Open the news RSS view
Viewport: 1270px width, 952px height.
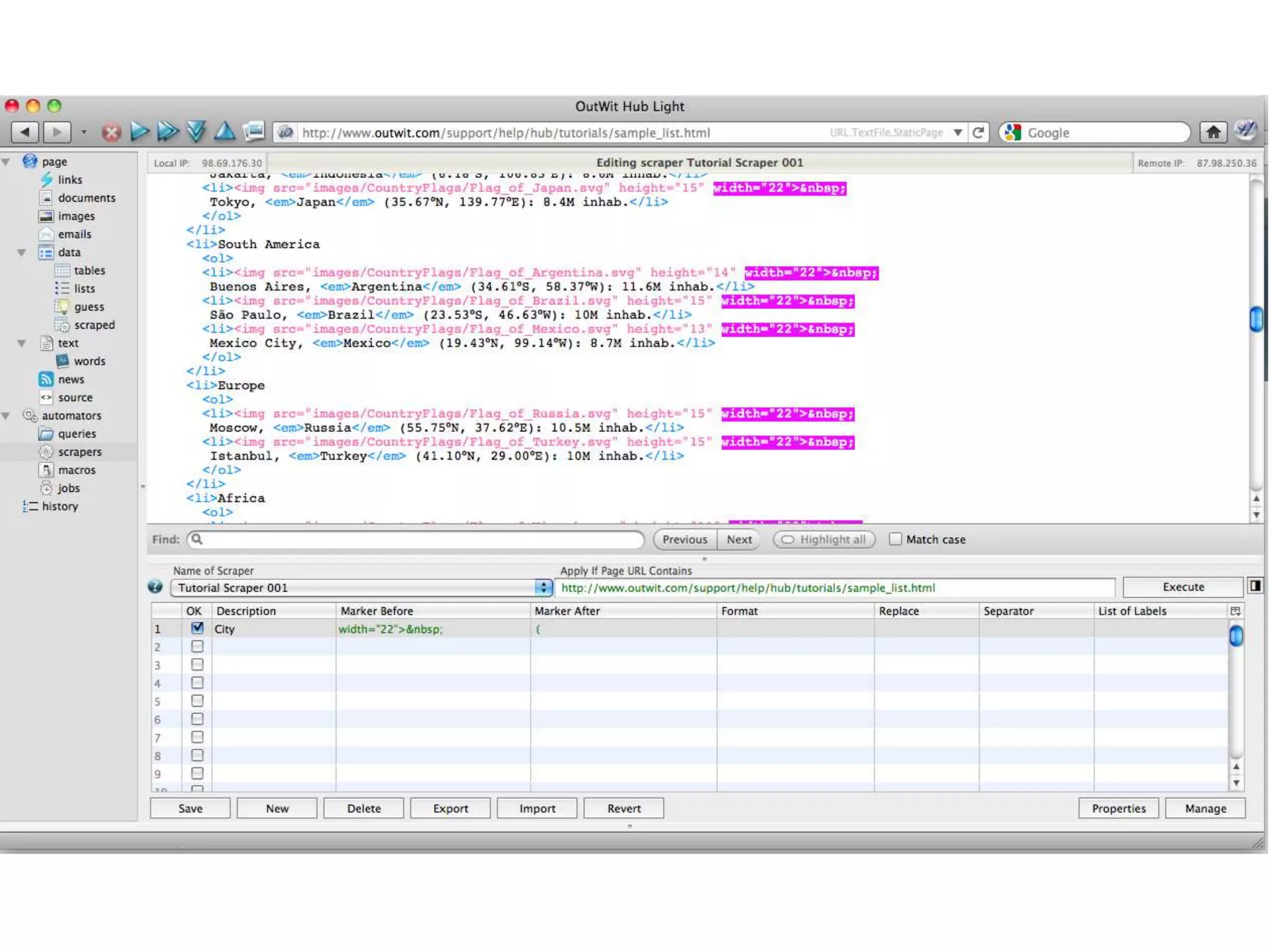(71, 379)
